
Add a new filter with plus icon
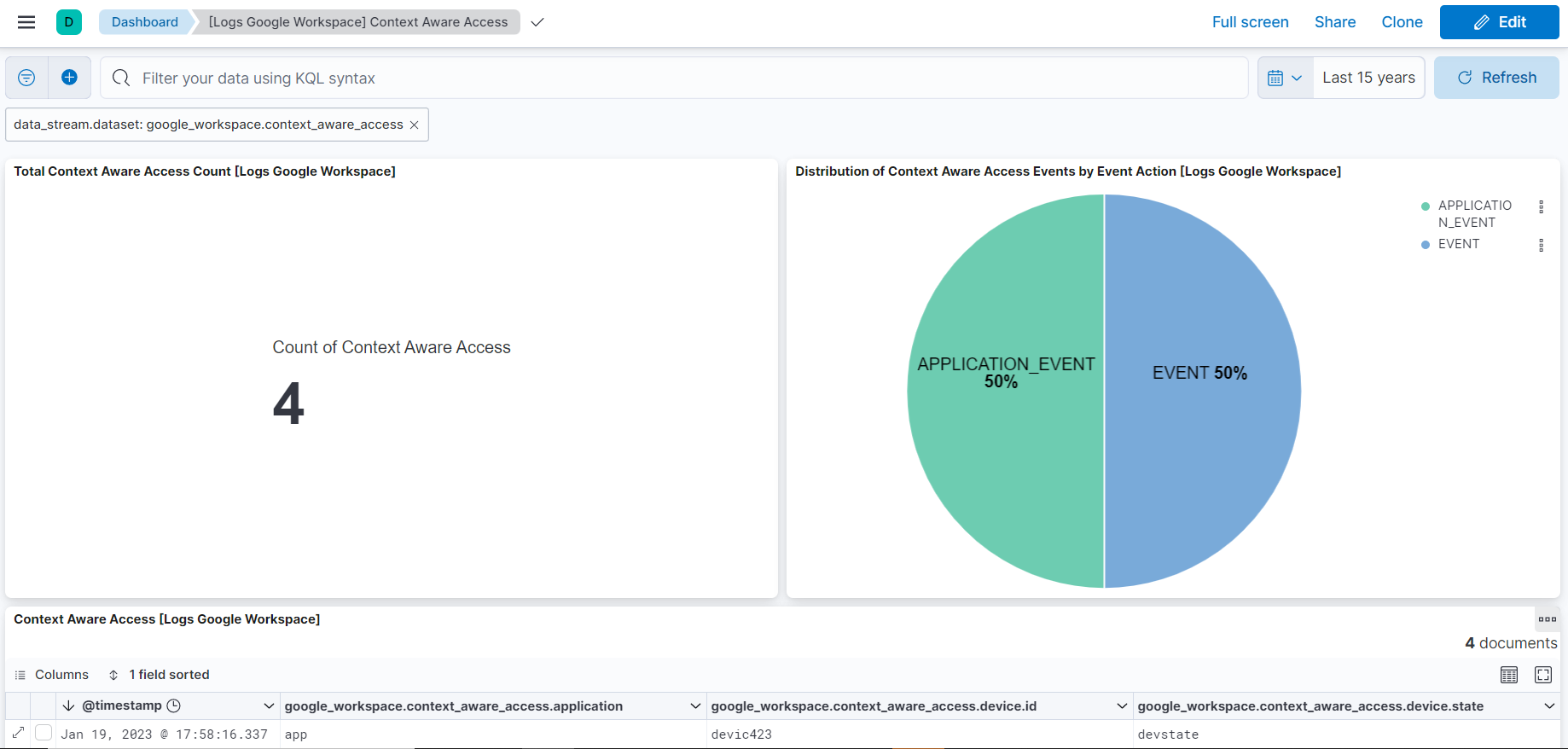[x=70, y=78]
